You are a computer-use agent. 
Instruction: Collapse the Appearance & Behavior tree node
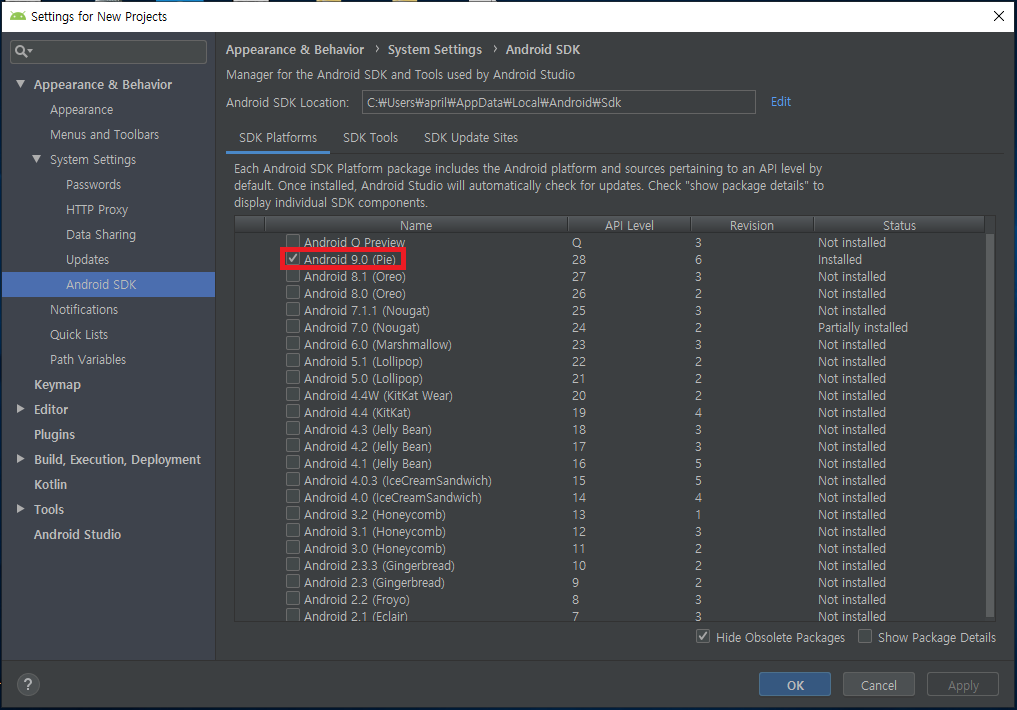pos(21,84)
